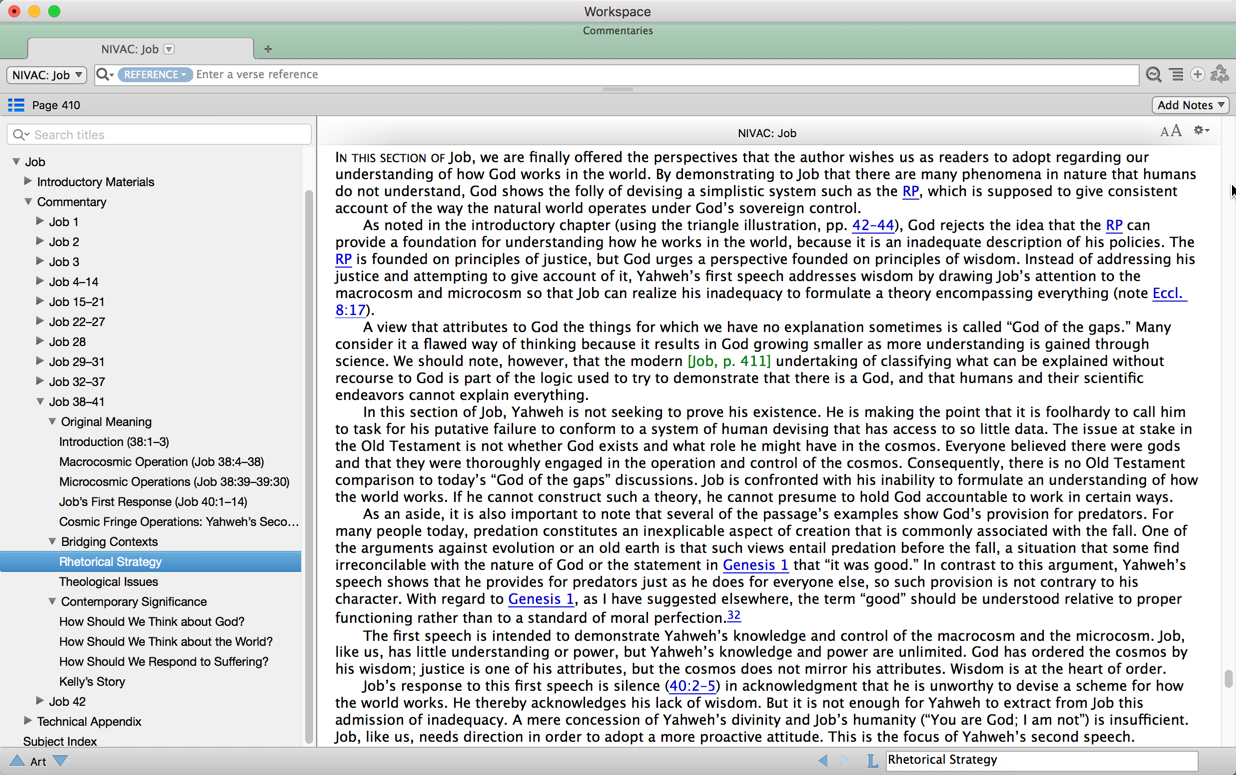Click the Art down triangle
Viewport: 1236px width, 775px height.
click(x=60, y=761)
